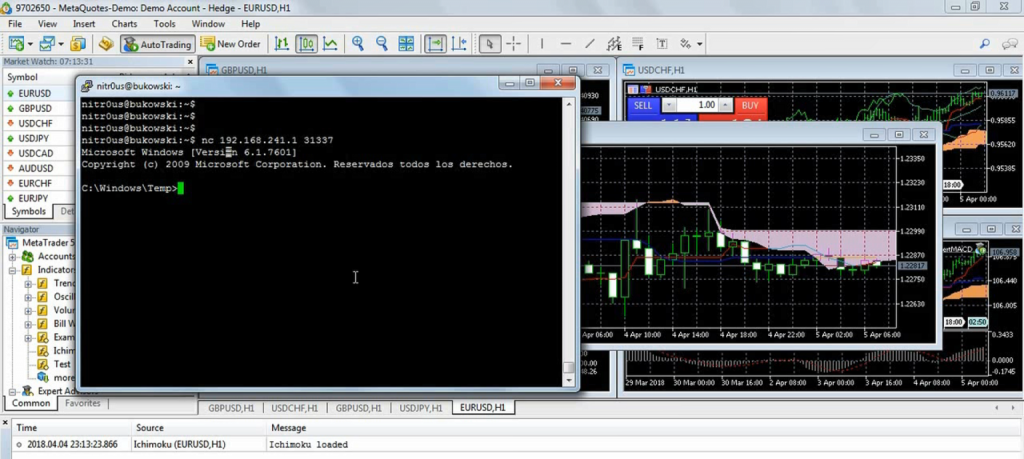The width and height of the screenshot is (1024, 459).
Task: Open the File menu
Action: (x=15, y=24)
